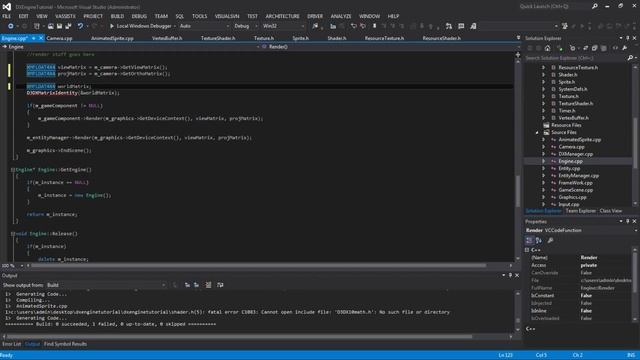Open the ARCHITECTURE menu
The image size is (640, 360).
click(282, 16)
